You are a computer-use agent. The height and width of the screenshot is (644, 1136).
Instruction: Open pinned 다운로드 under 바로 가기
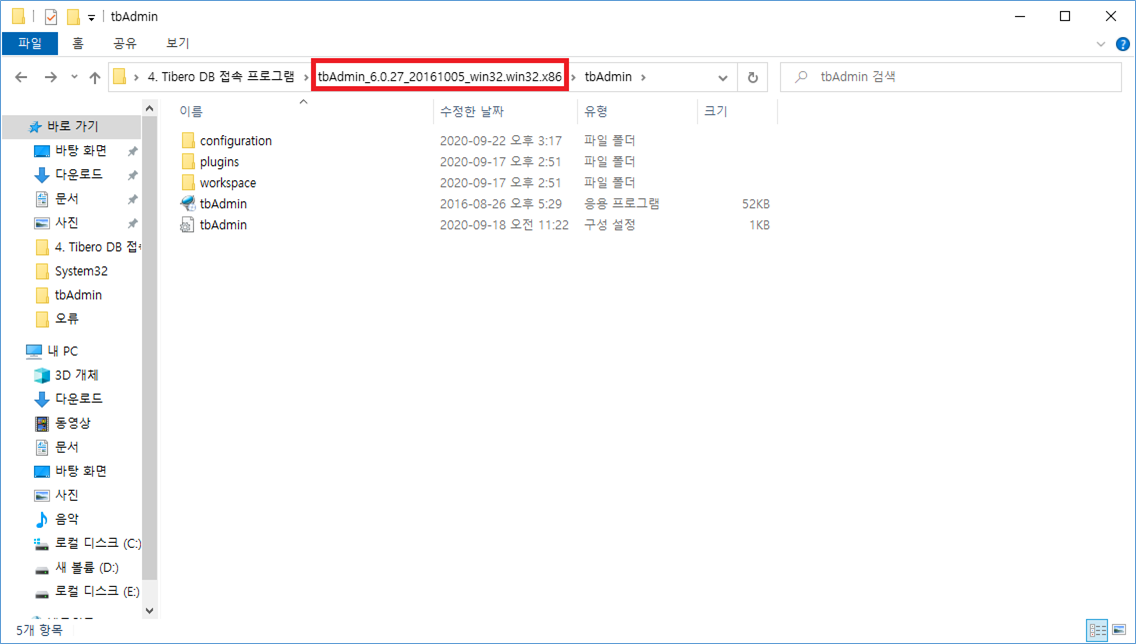[x=79, y=175]
